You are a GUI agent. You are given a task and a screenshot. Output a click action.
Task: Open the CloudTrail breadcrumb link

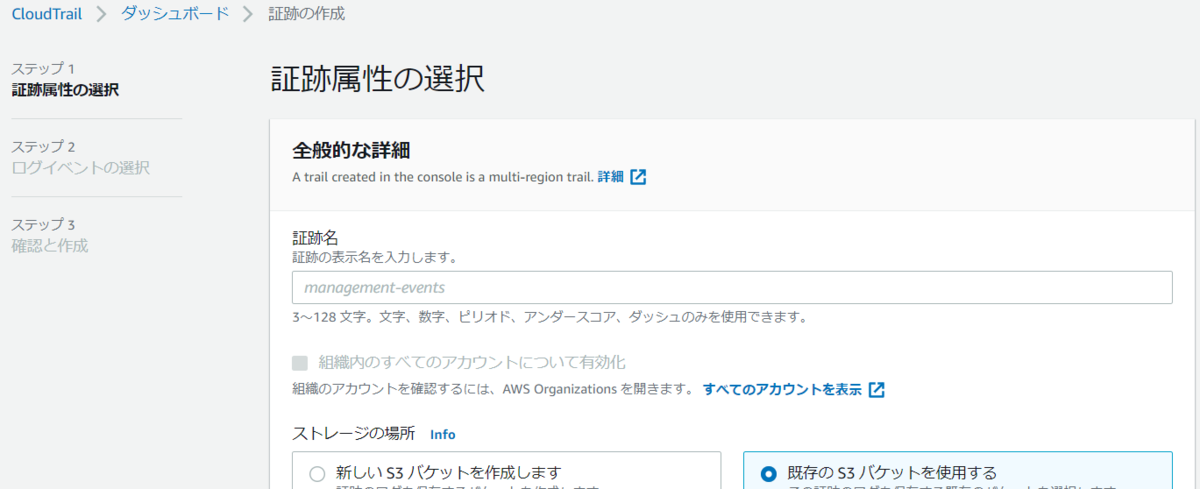pyautogui.click(x=47, y=14)
